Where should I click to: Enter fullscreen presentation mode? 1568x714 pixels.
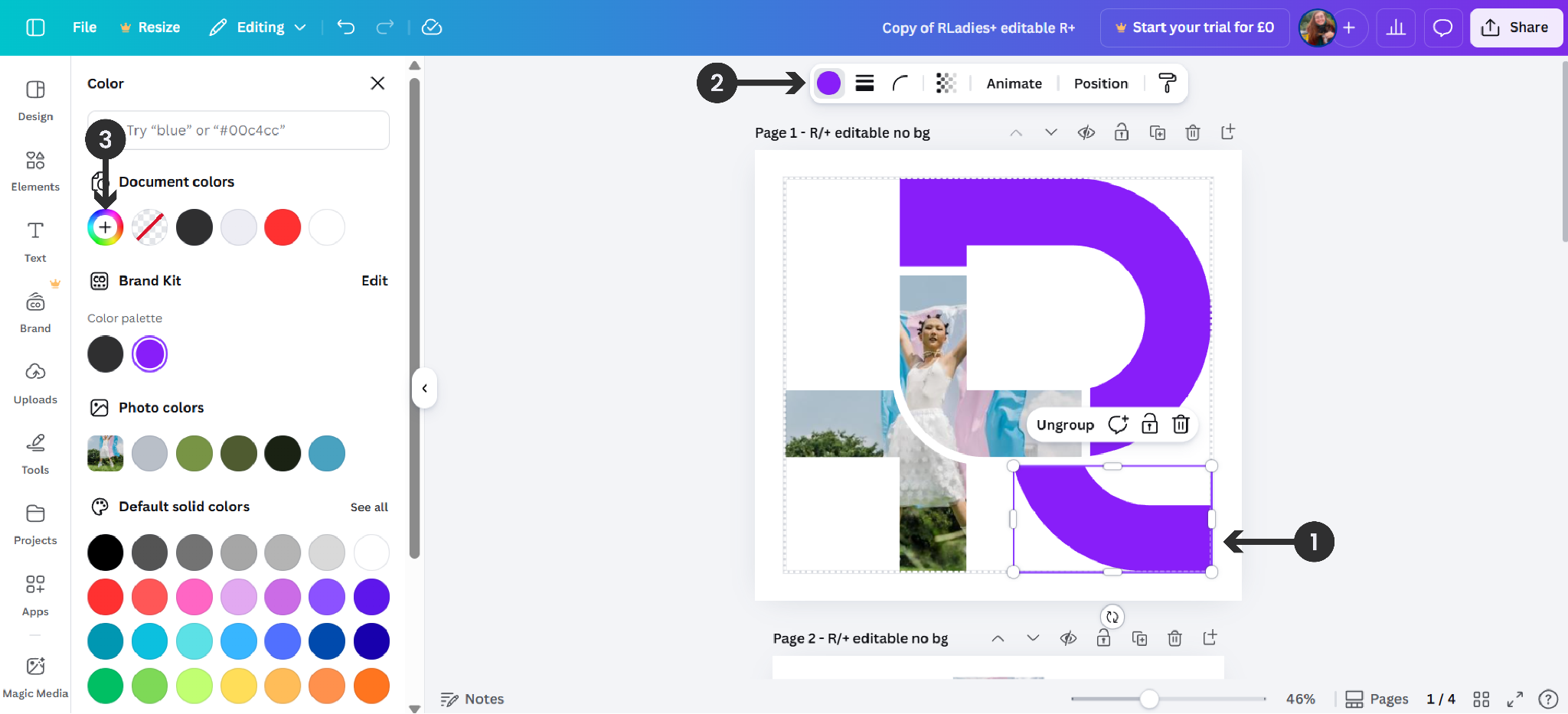pos(1515,699)
